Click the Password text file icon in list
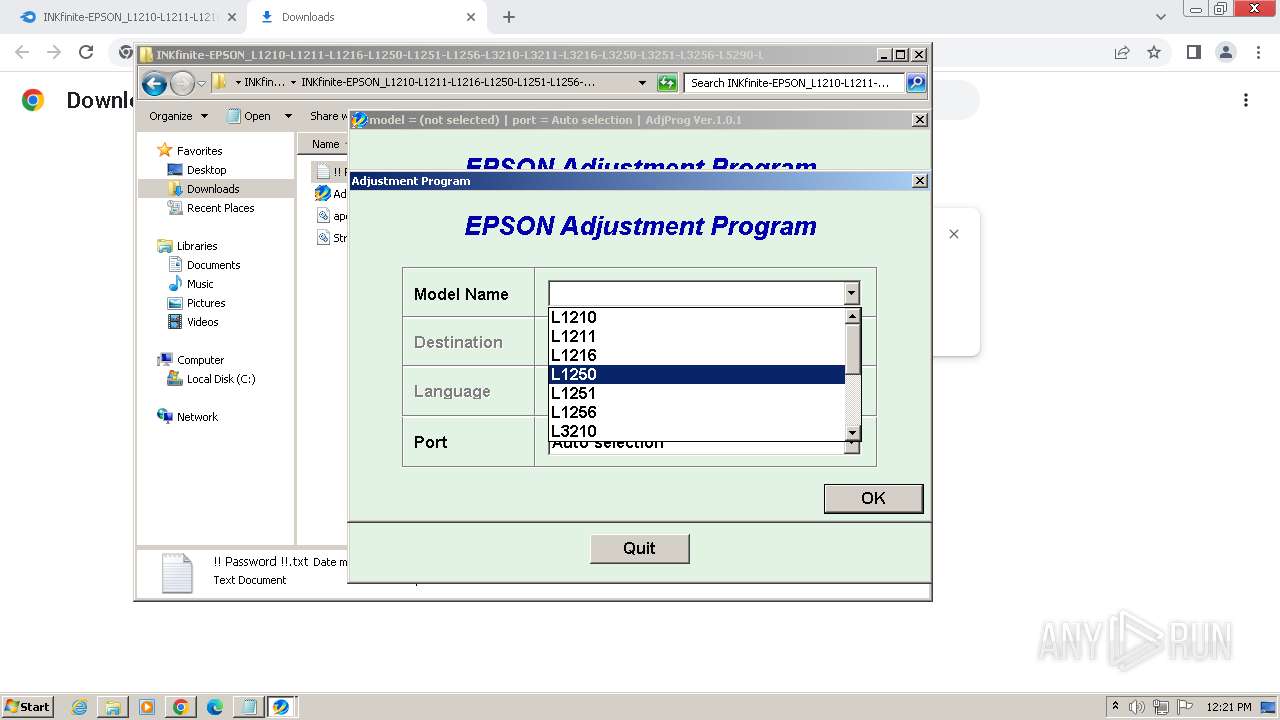 tap(323, 172)
